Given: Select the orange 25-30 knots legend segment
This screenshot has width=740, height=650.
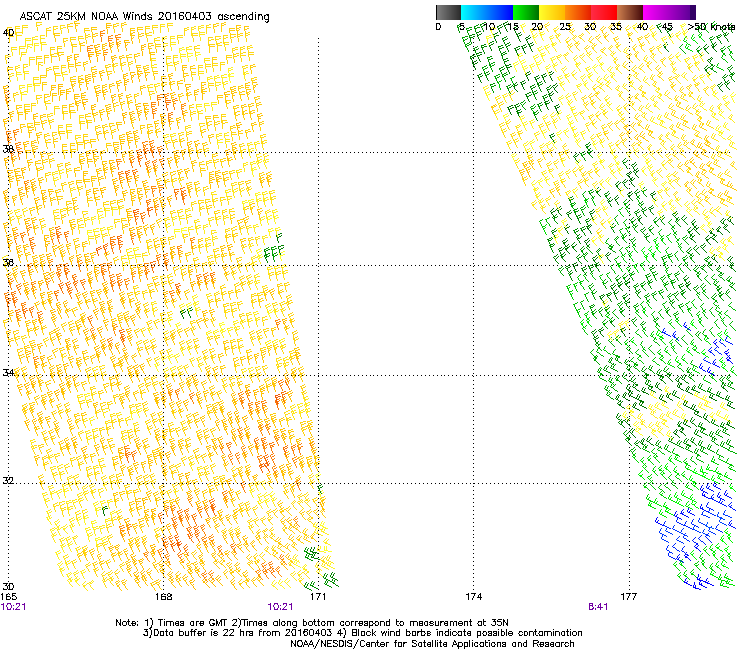Looking at the screenshot, I should tap(578, 12).
